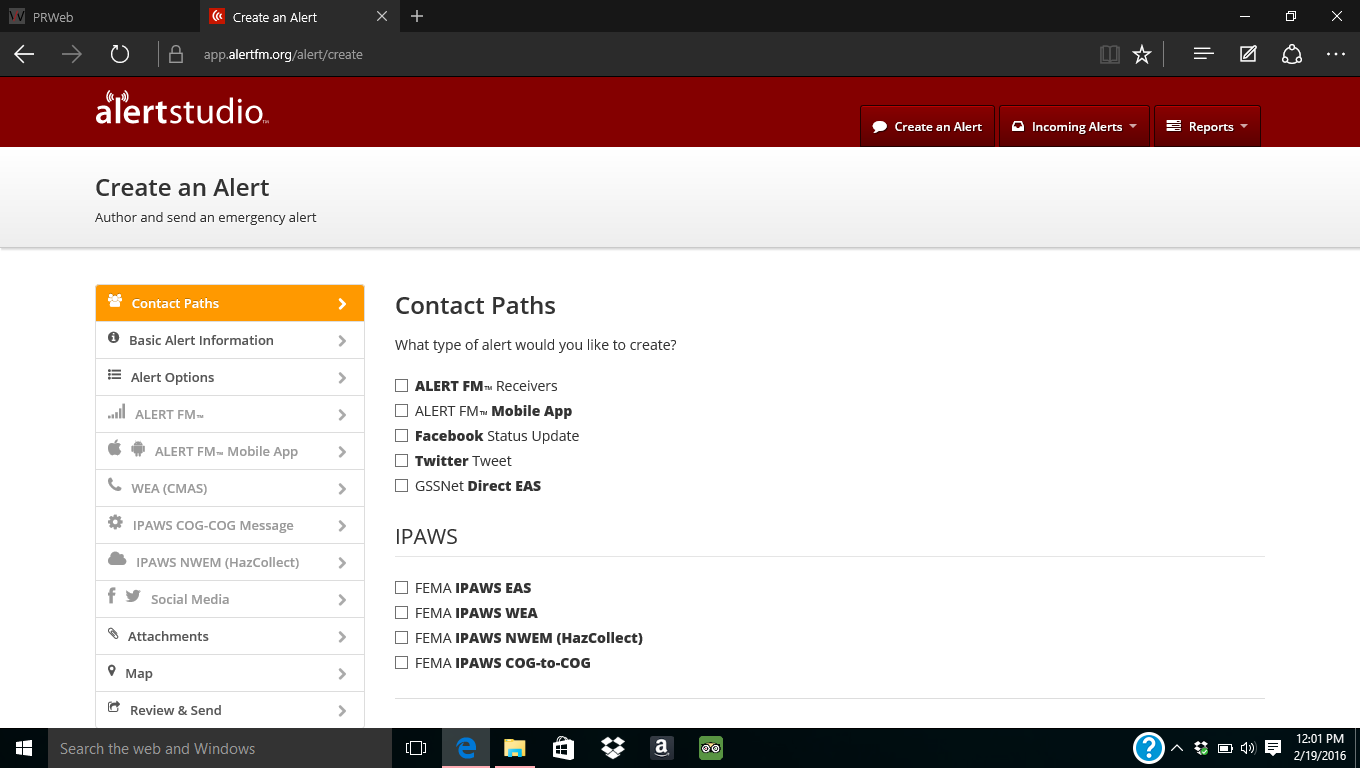Click chevron on Basic Alert Information row
Screen dimensions: 1360x768
pos(342,341)
